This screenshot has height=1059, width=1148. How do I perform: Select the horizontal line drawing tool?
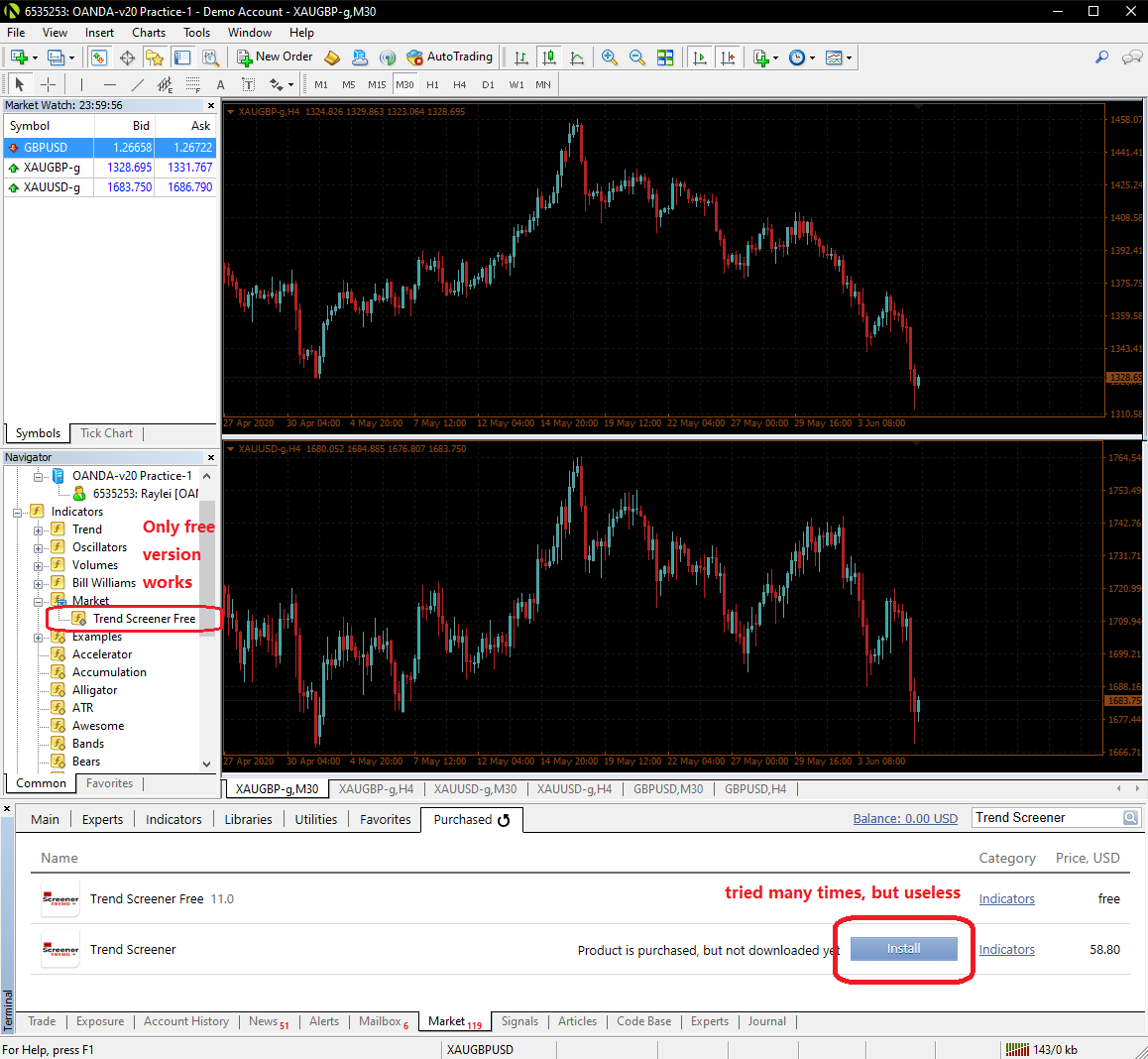pos(109,84)
